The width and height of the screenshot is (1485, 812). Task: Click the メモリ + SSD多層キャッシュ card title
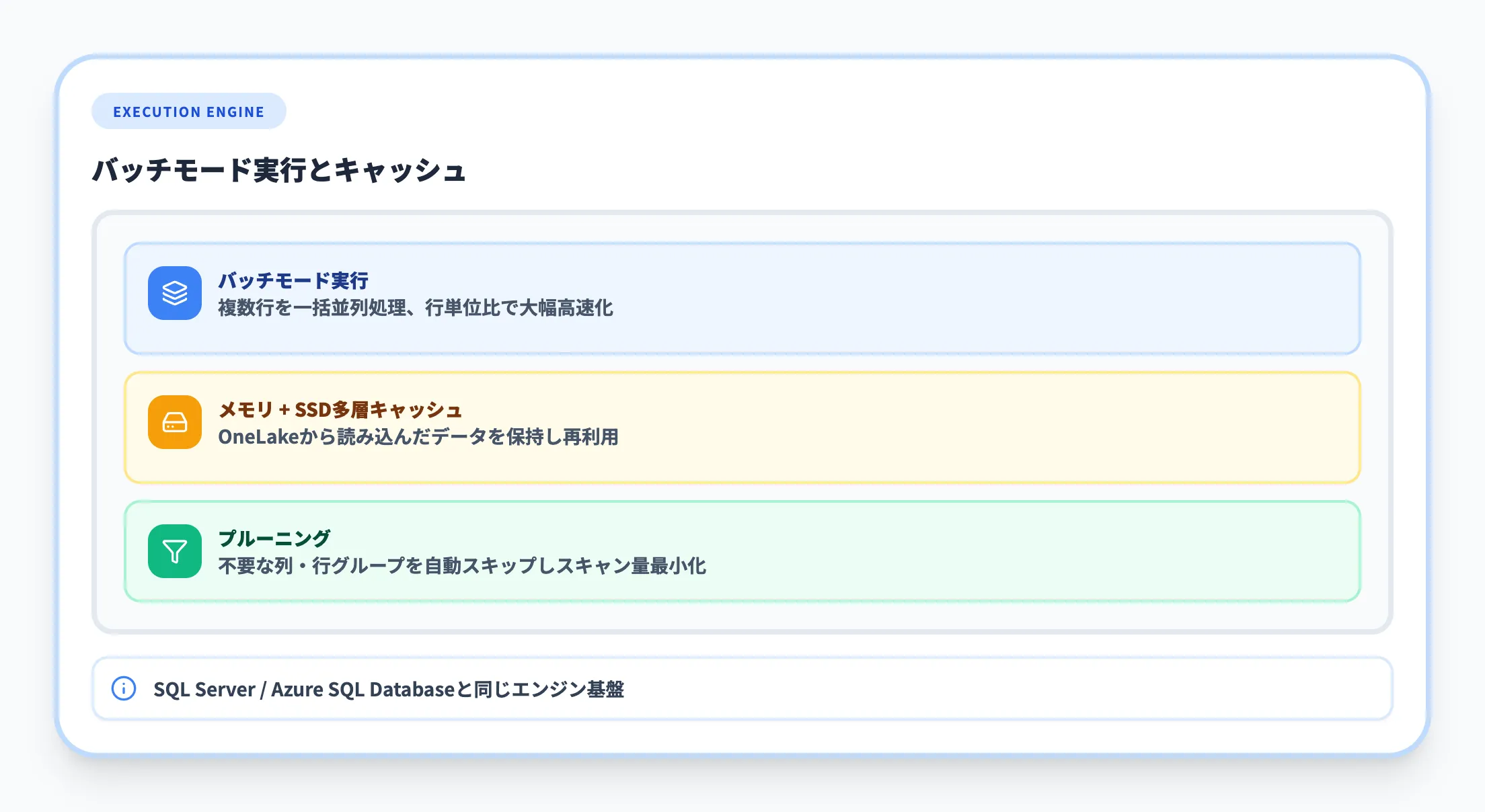pos(340,409)
